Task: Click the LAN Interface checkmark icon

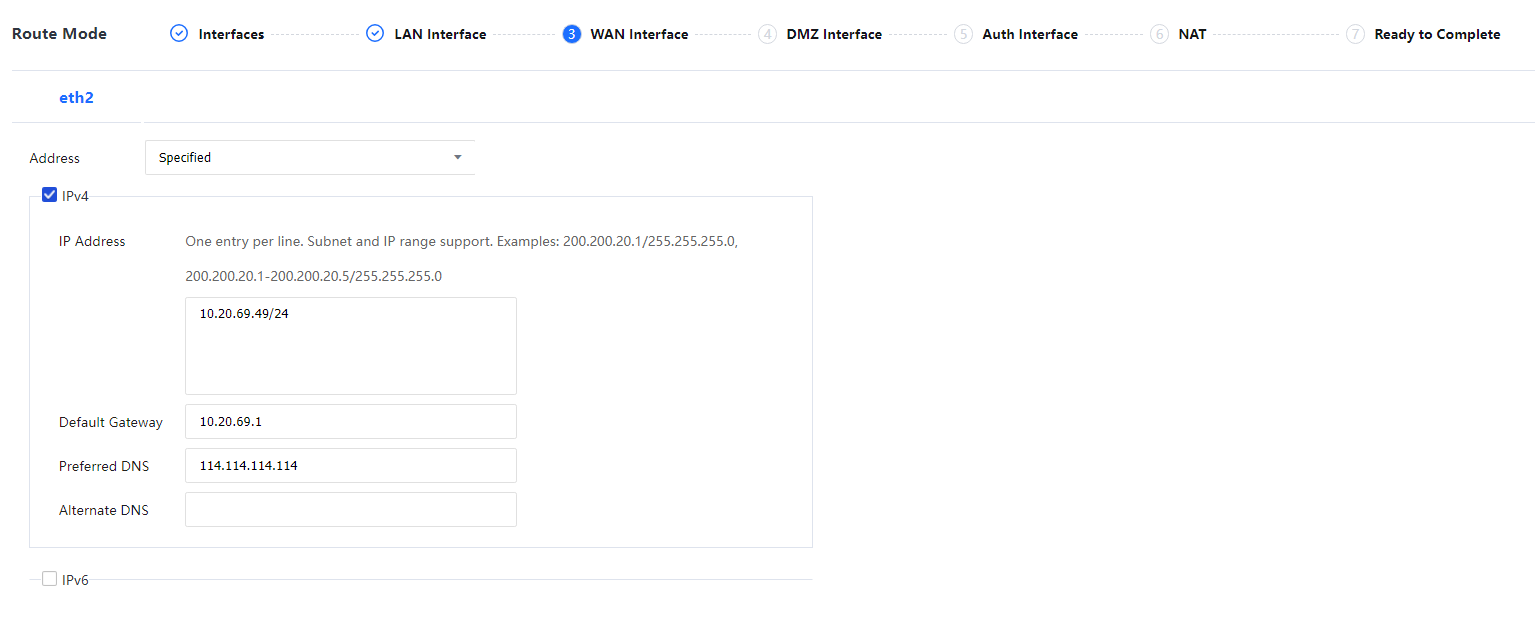Action: click(x=375, y=34)
